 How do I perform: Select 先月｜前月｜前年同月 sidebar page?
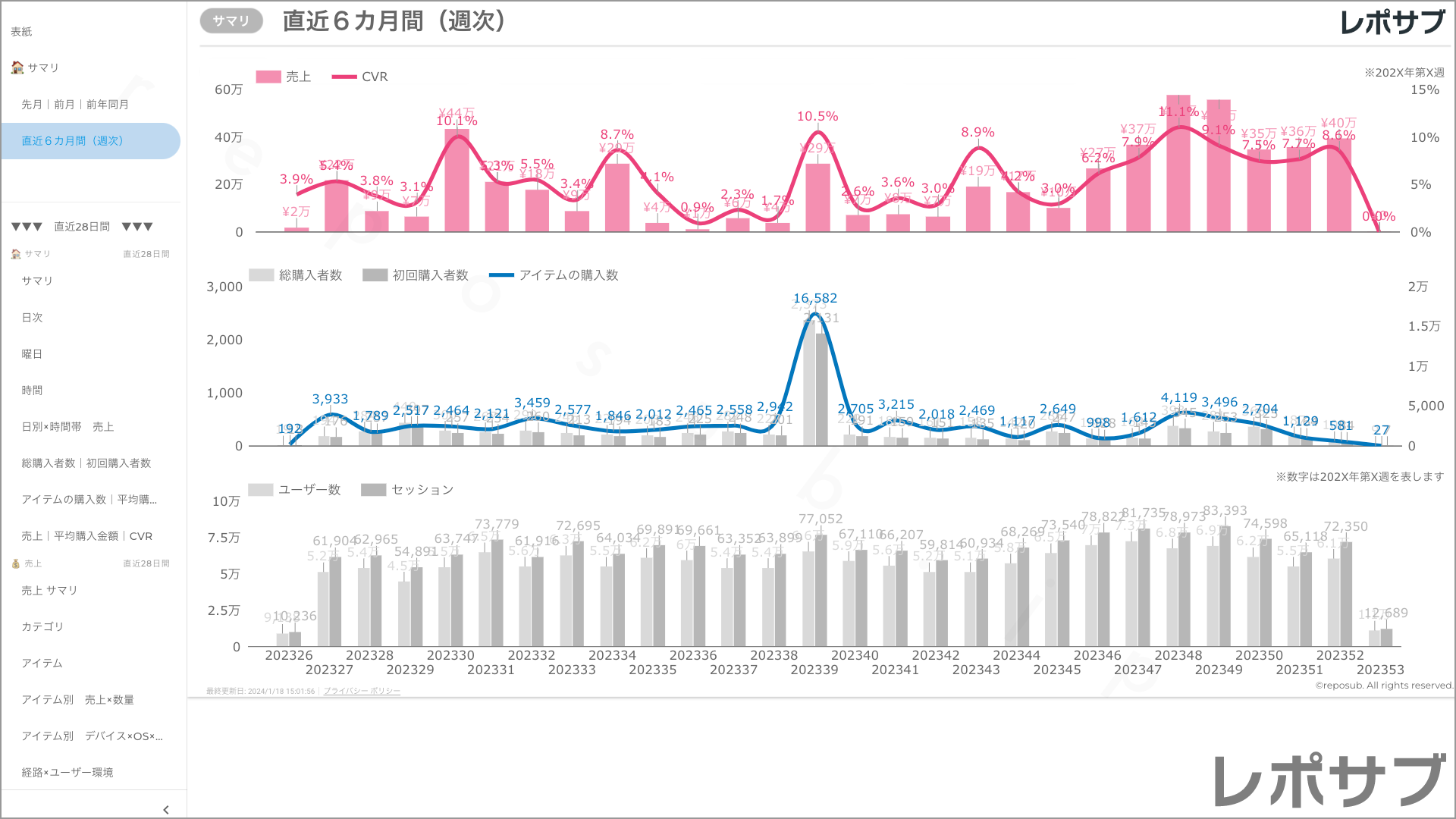click(75, 104)
